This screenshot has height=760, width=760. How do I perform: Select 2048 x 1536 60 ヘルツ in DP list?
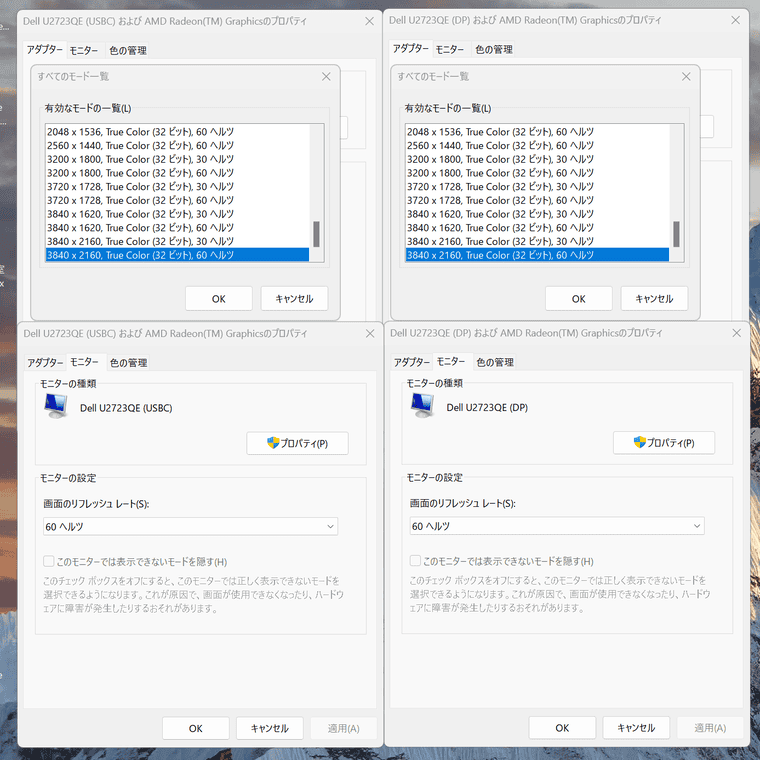click(538, 132)
